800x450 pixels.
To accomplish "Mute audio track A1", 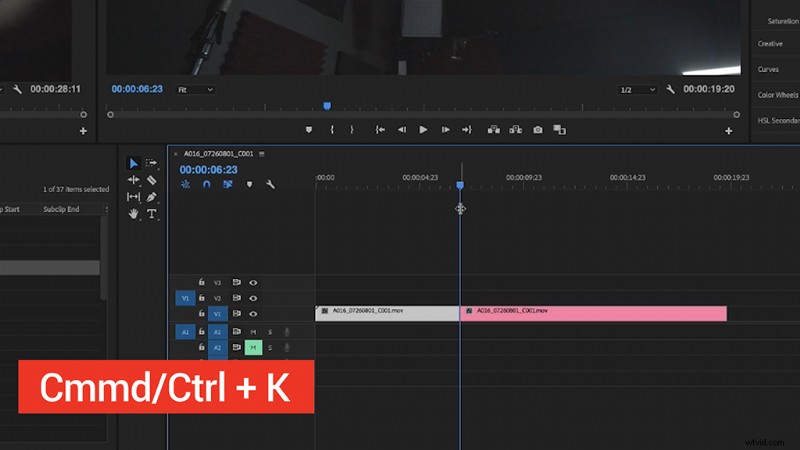I will [x=253, y=332].
